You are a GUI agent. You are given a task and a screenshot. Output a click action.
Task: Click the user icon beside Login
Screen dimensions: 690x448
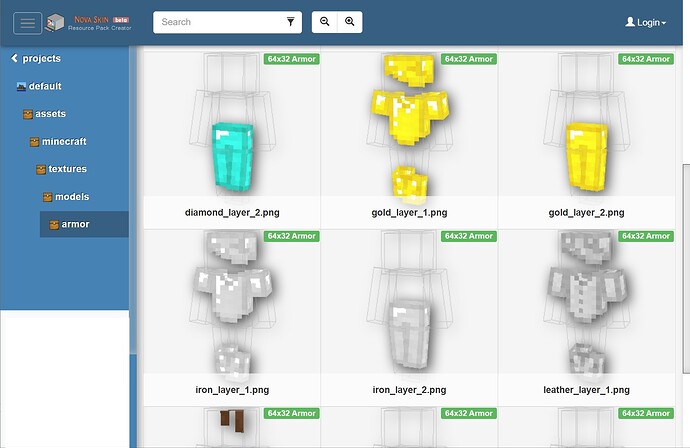coord(630,22)
